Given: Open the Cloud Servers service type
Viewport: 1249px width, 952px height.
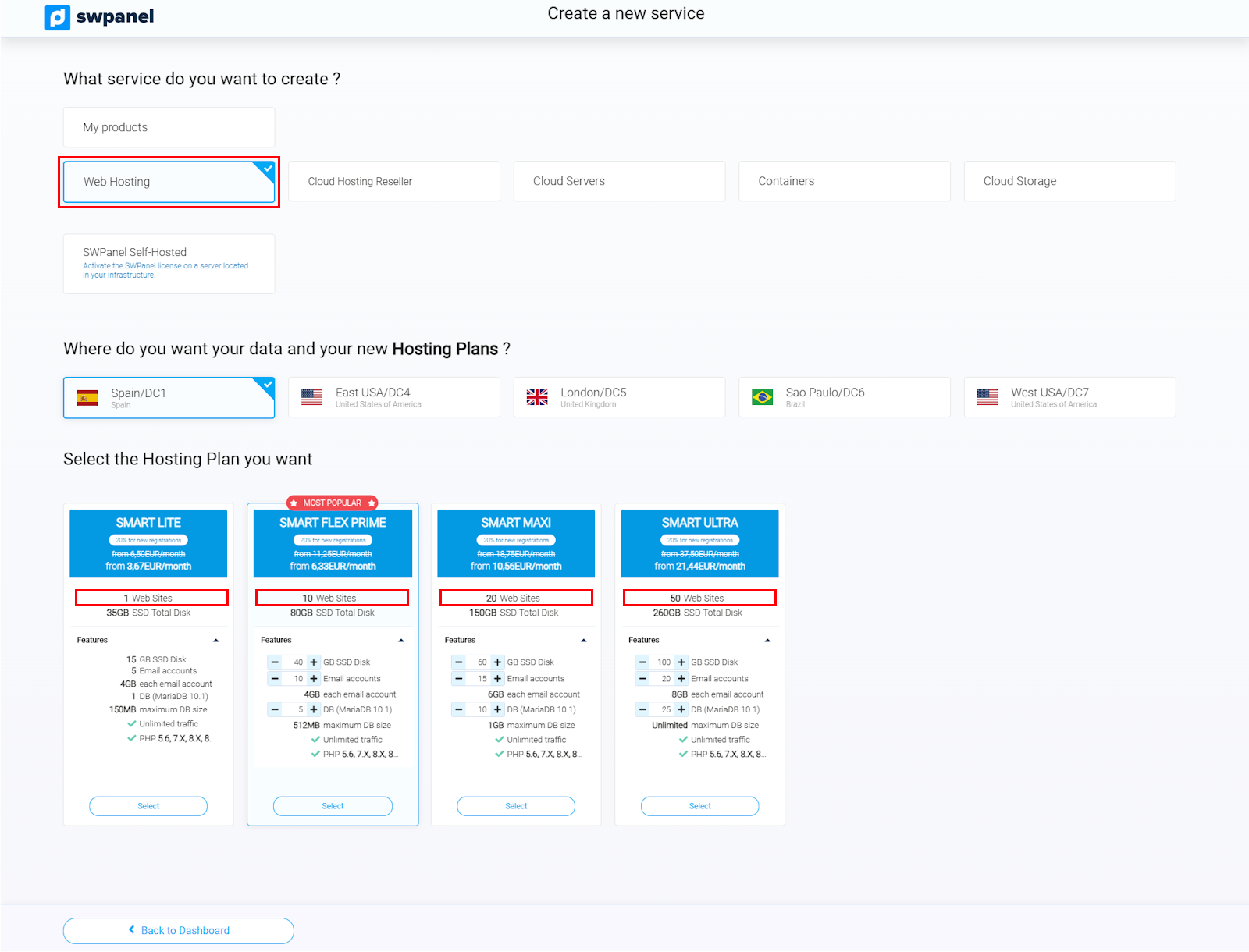Looking at the screenshot, I should coord(620,181).
